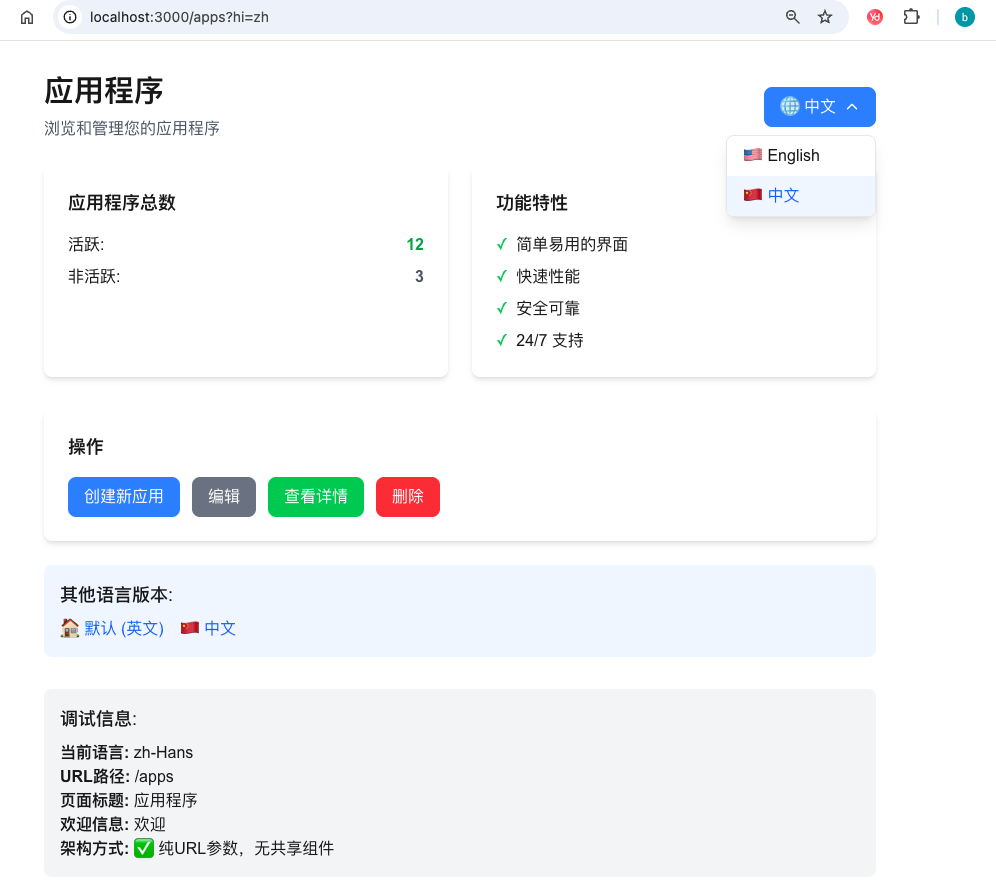
Task: Click the gray 编辑 button
Action: (224, 497)
